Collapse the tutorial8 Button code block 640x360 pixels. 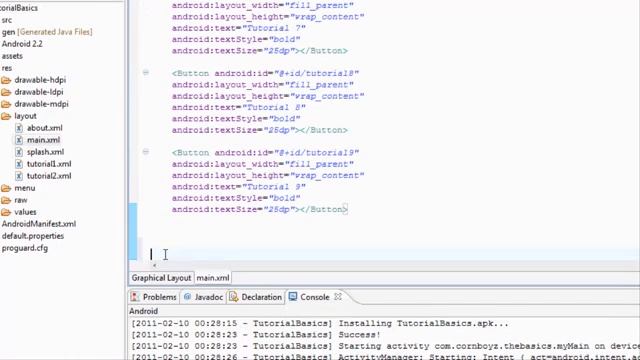point(146,73)
